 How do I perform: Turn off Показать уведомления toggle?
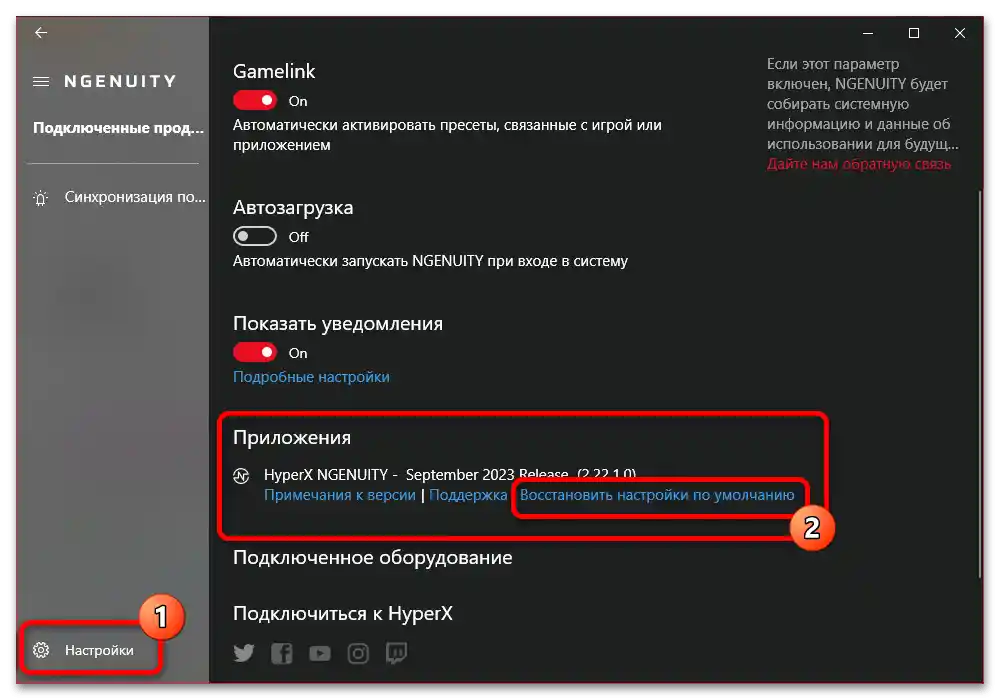pos(254,352)
